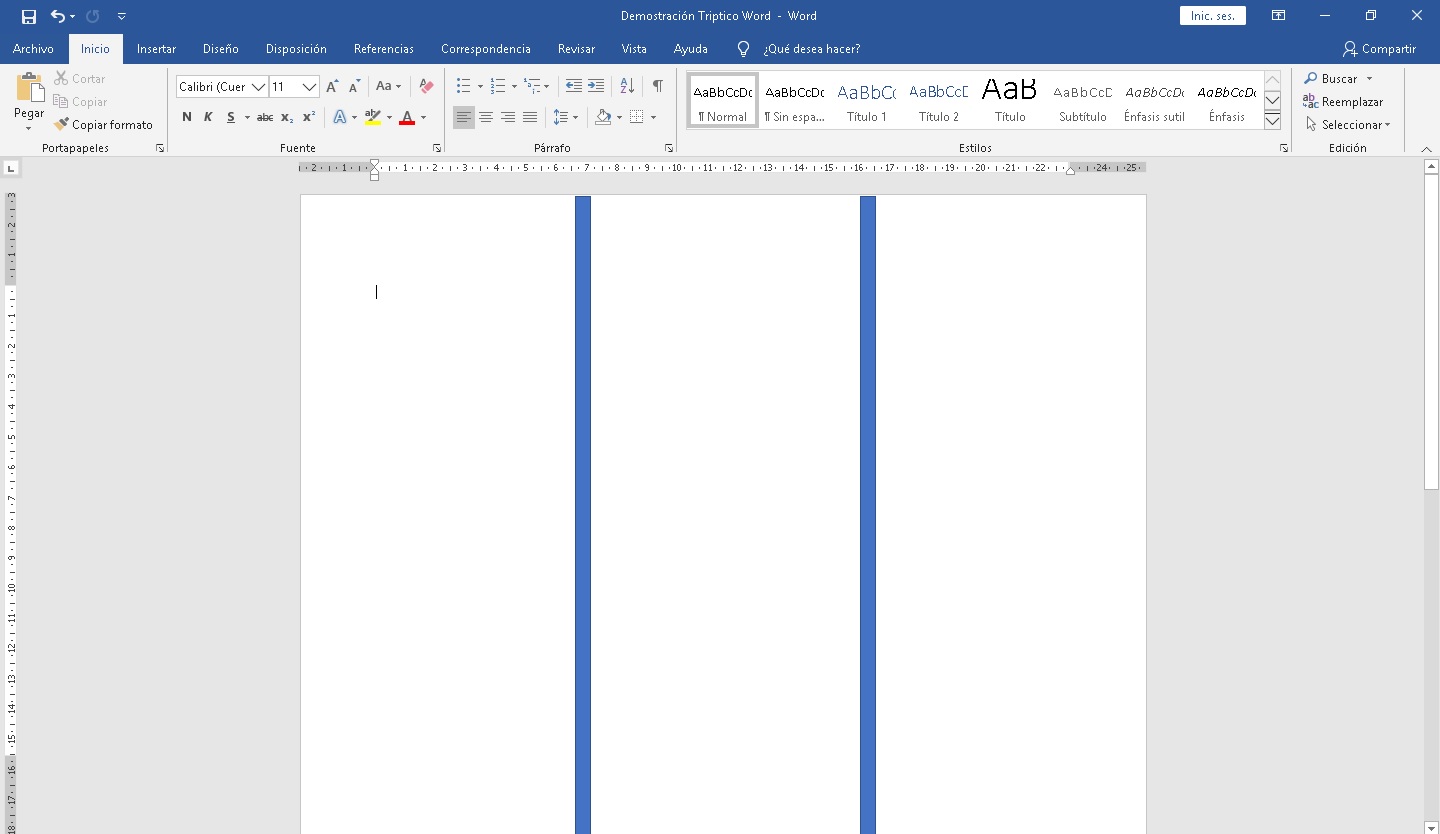
Task: Click Copiar in clipboard group
Action: (x=80, y=102)
